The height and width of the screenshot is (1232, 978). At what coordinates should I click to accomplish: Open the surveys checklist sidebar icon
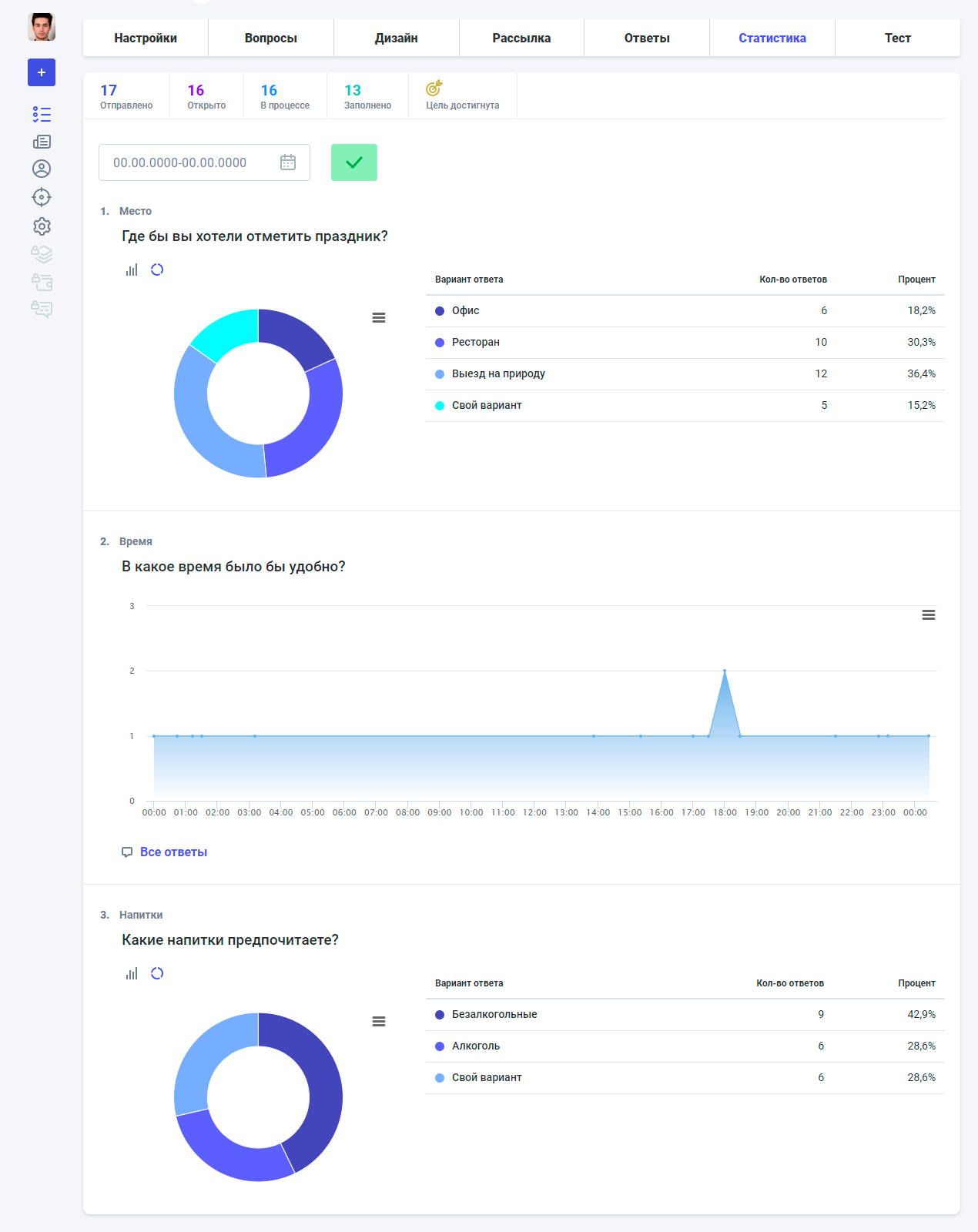(x=42, y=115)
